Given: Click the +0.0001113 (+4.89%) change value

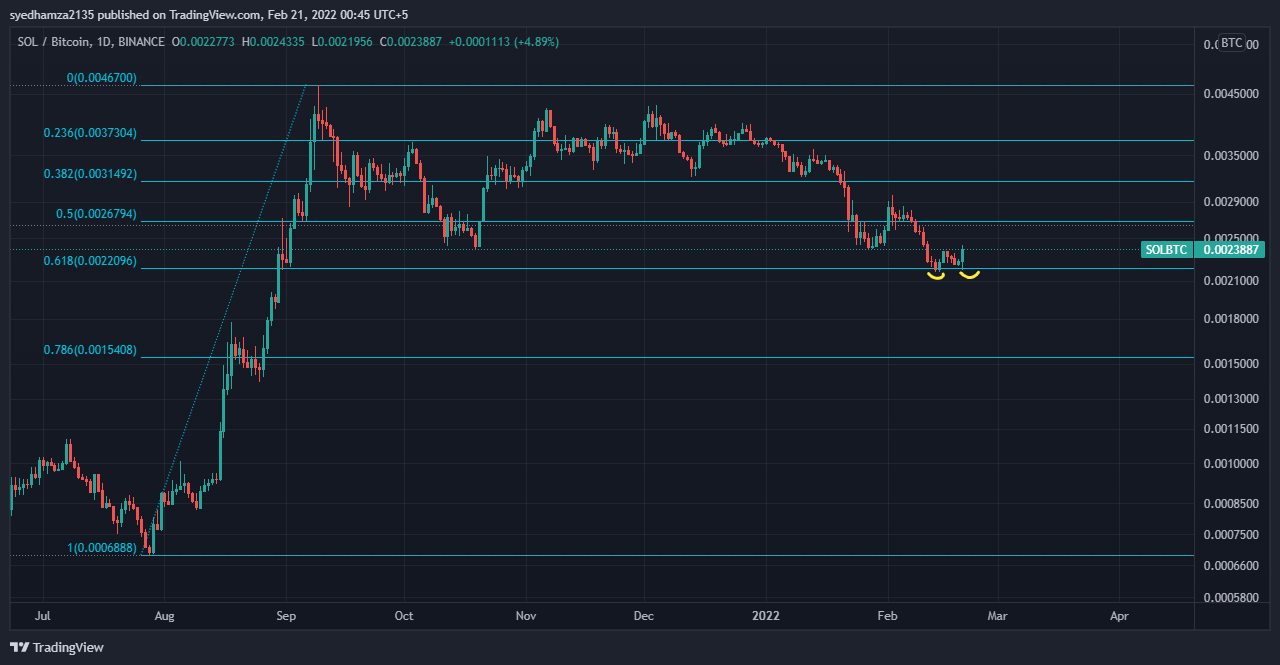Looking at the screenshot, I should (x=504, y=42).
